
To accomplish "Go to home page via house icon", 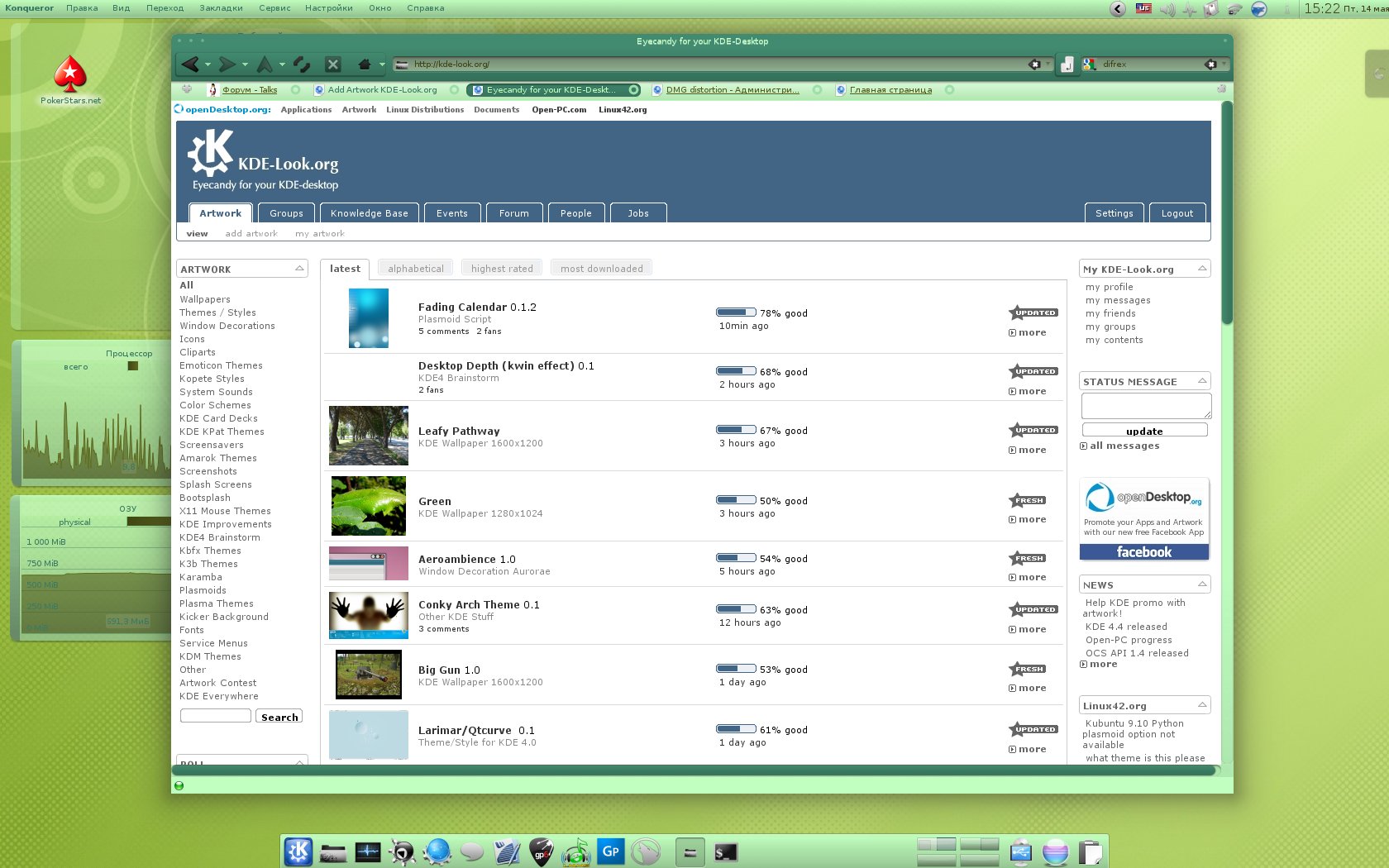I will click(365, 64).
